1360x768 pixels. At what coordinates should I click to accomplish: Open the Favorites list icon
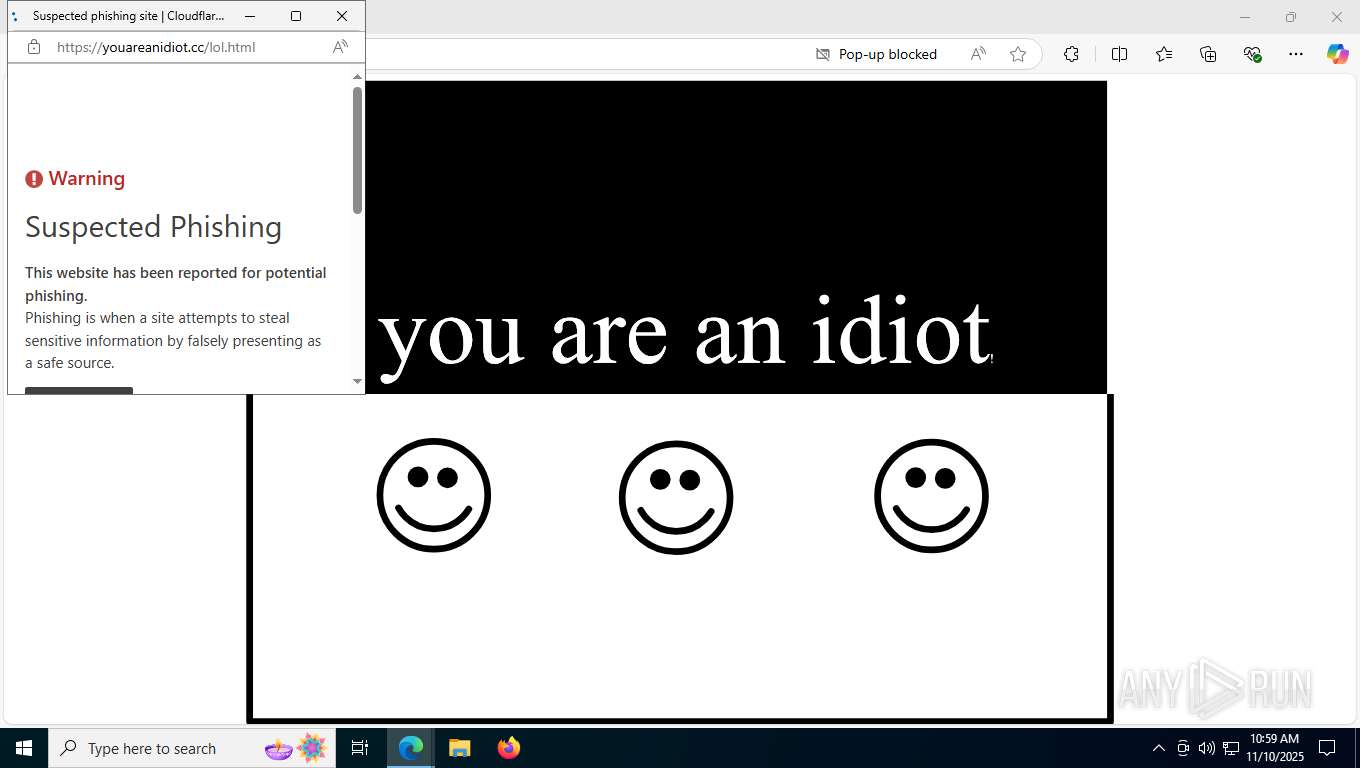click(x=1164, y=54)
